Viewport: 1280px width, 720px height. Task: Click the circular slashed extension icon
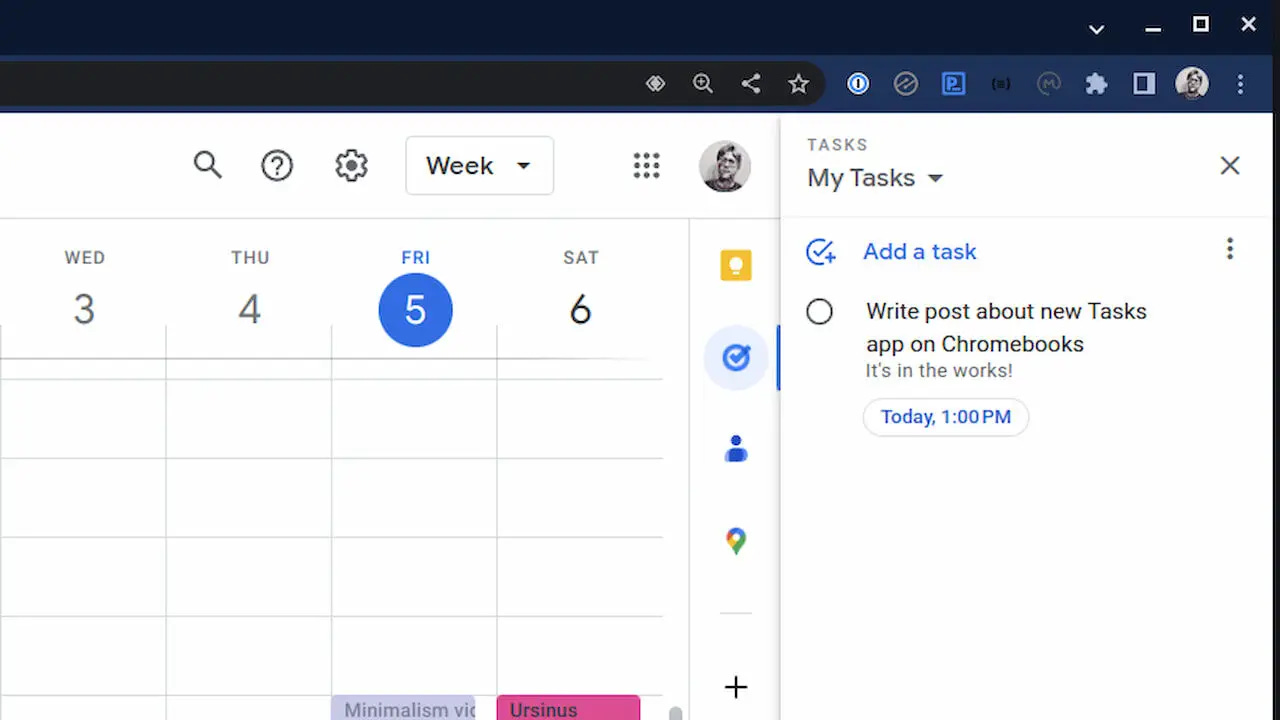(906, 84)
